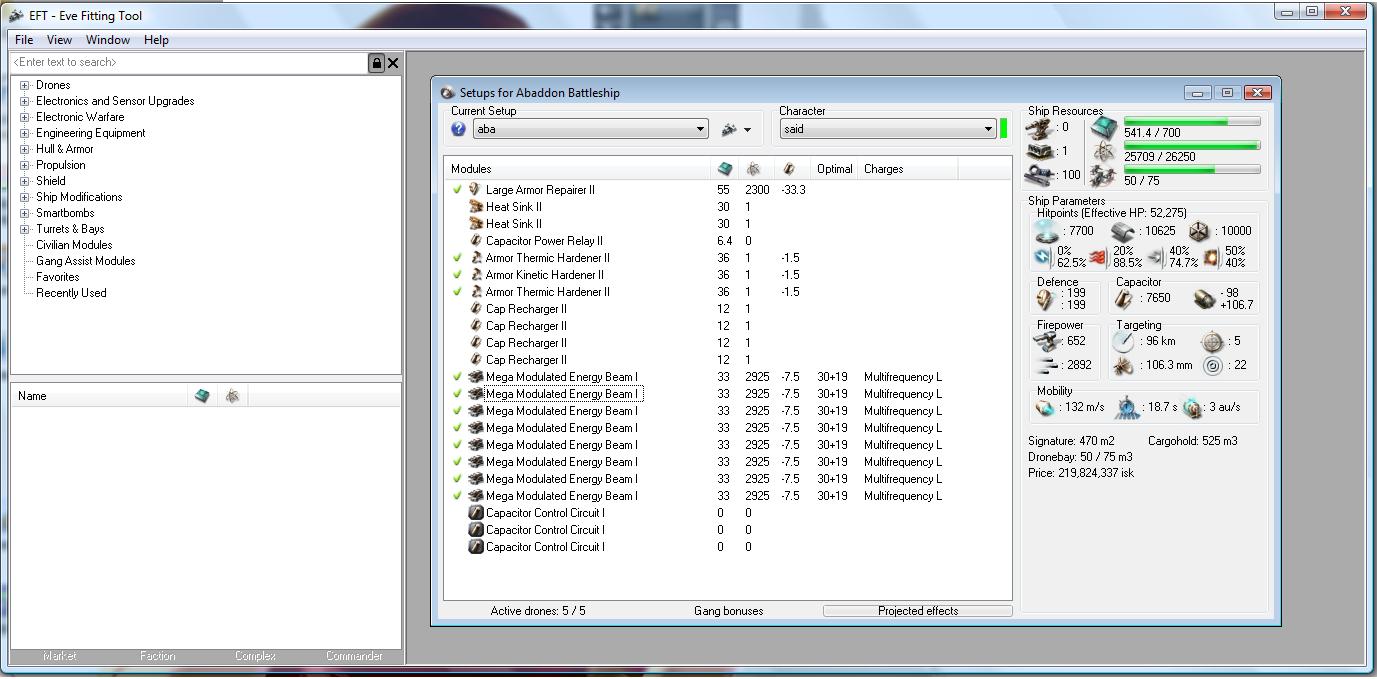Click the armor hitpoints icon showing 10625

point(1124,231)
